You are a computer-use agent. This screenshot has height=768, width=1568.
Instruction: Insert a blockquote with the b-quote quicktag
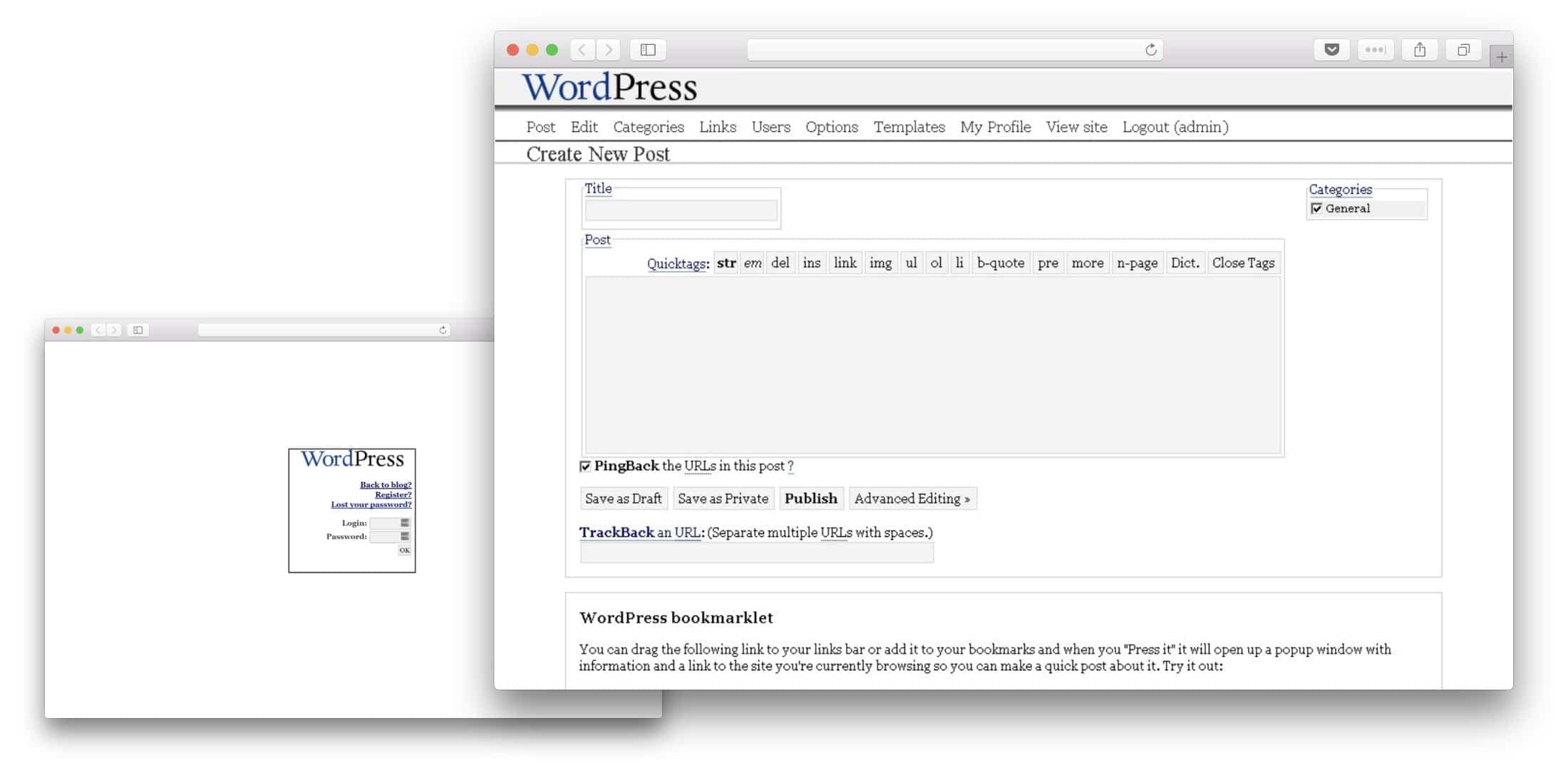tap(1001, 262)
